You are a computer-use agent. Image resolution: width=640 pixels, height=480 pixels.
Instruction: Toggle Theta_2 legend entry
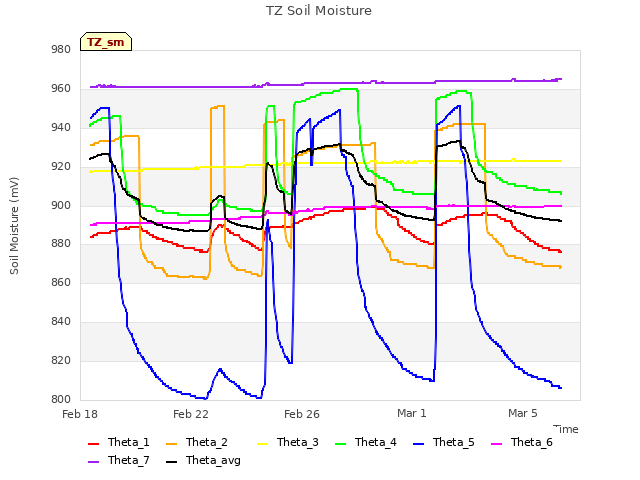[x=197, y=442]
